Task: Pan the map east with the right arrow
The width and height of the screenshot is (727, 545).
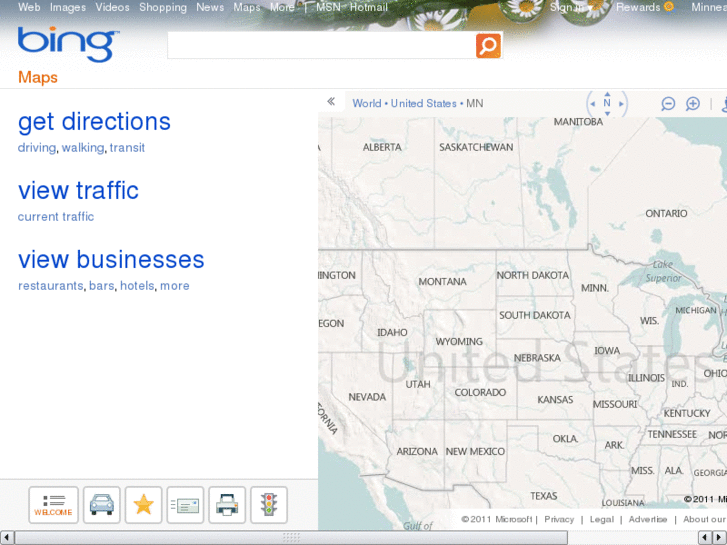Action: (x=621, y=104)
